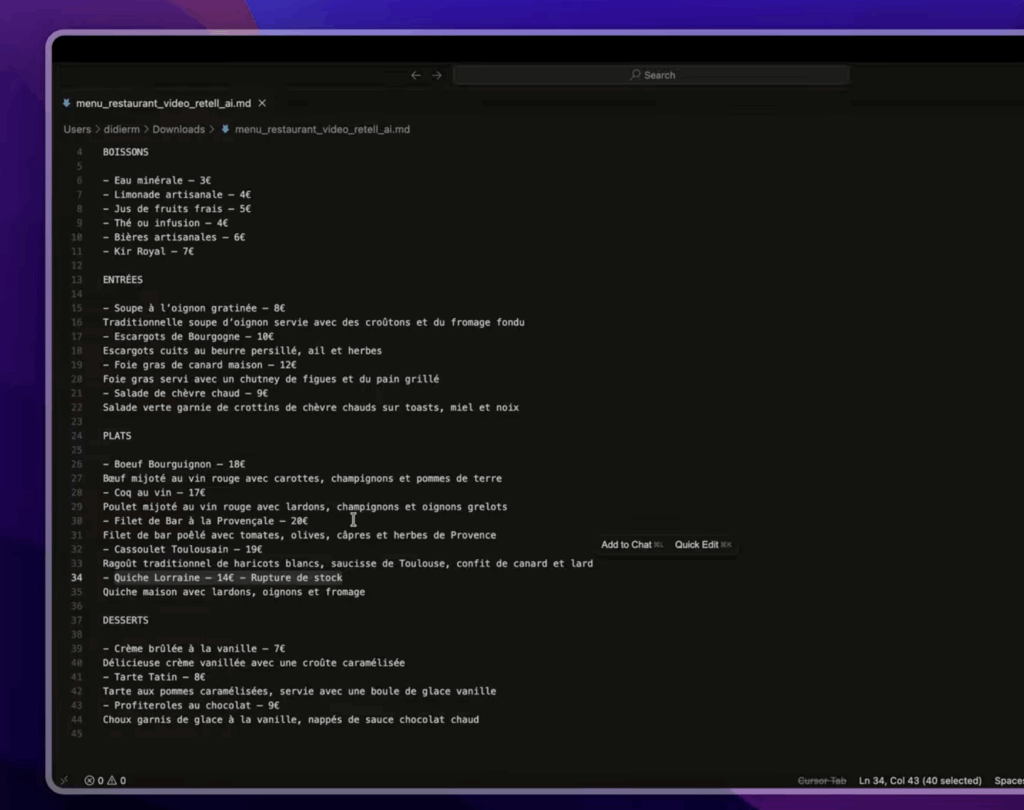The height and width of the screenshot is (810, 1024).
Task: Select the Search magnifier in the top search bar
Action: point(634,74)
